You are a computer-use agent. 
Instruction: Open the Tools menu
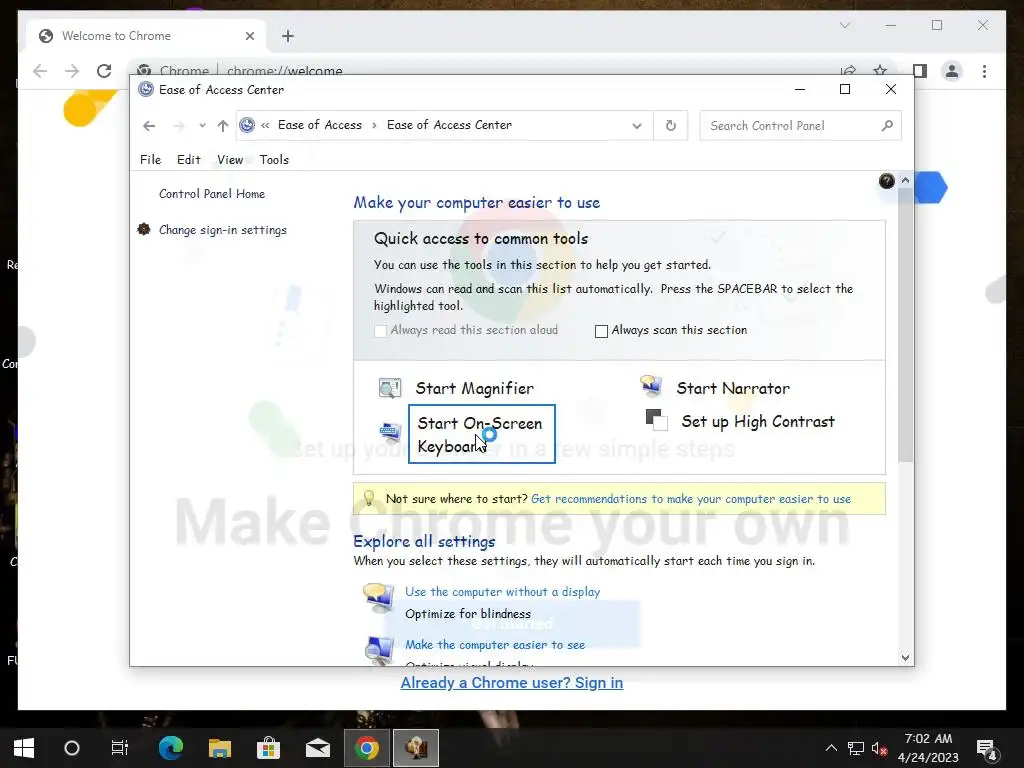coord(274,159)
